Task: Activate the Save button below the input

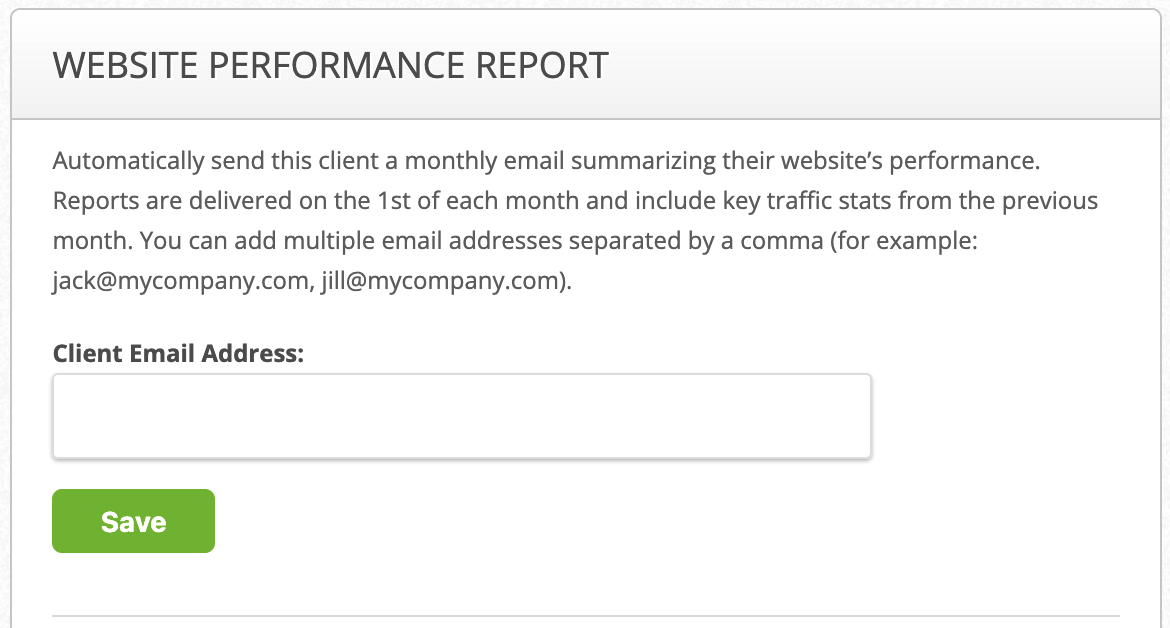Action: (133, 520)
